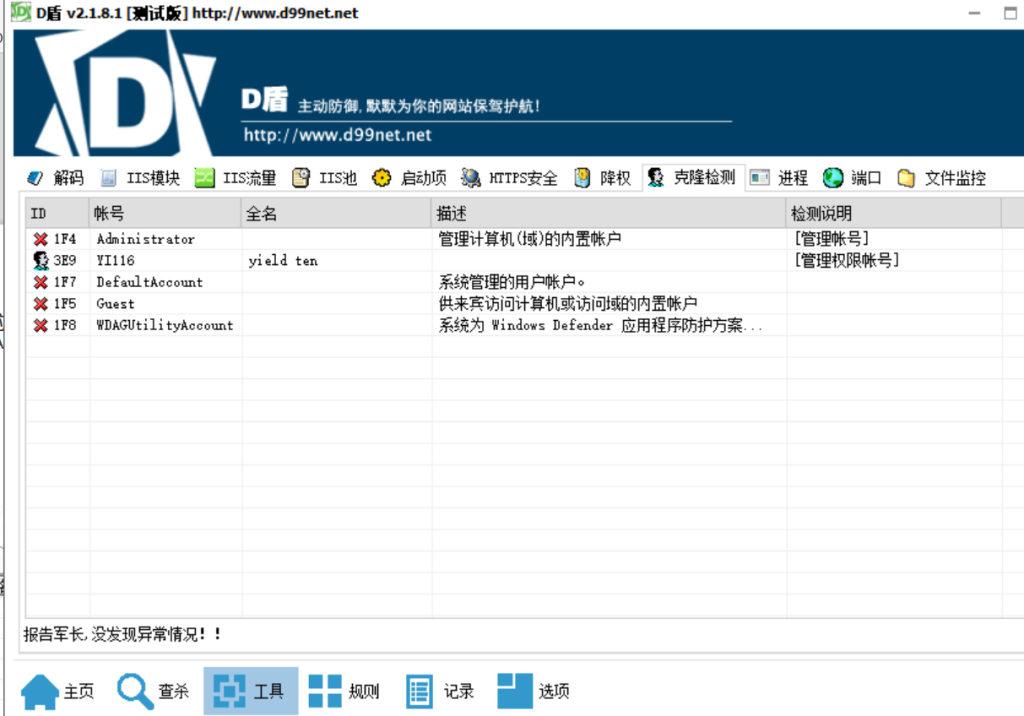Sort by the 帐号 column header
Viewport: 1024px width, 716px height.
coord(165,213)
